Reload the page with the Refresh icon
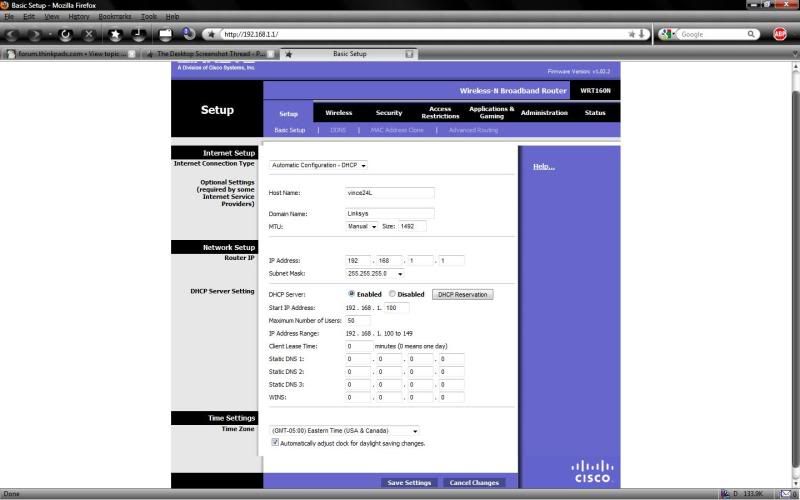The height and width of the screenshot is (500, 800). (65, 35)
